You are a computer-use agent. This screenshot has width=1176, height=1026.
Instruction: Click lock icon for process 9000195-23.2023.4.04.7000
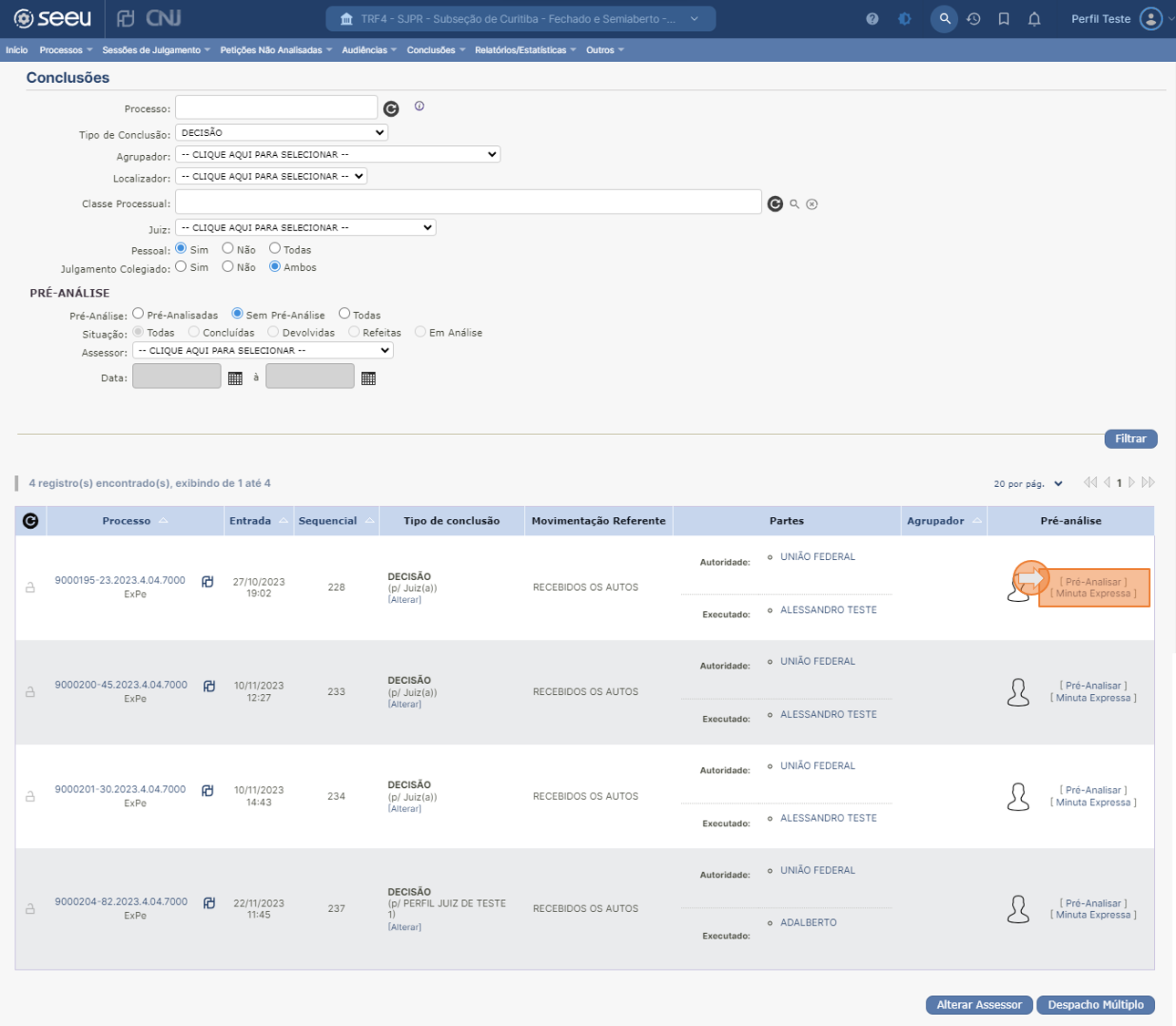click(x=30, y=587)
